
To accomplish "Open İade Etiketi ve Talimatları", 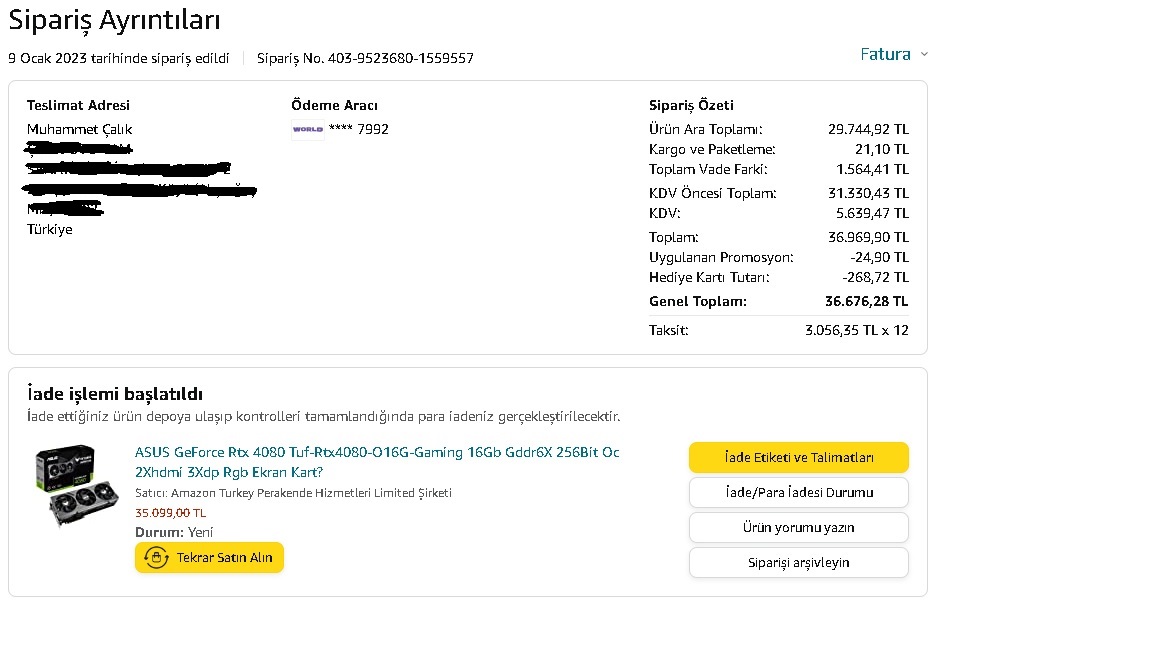I will [798, 457].
